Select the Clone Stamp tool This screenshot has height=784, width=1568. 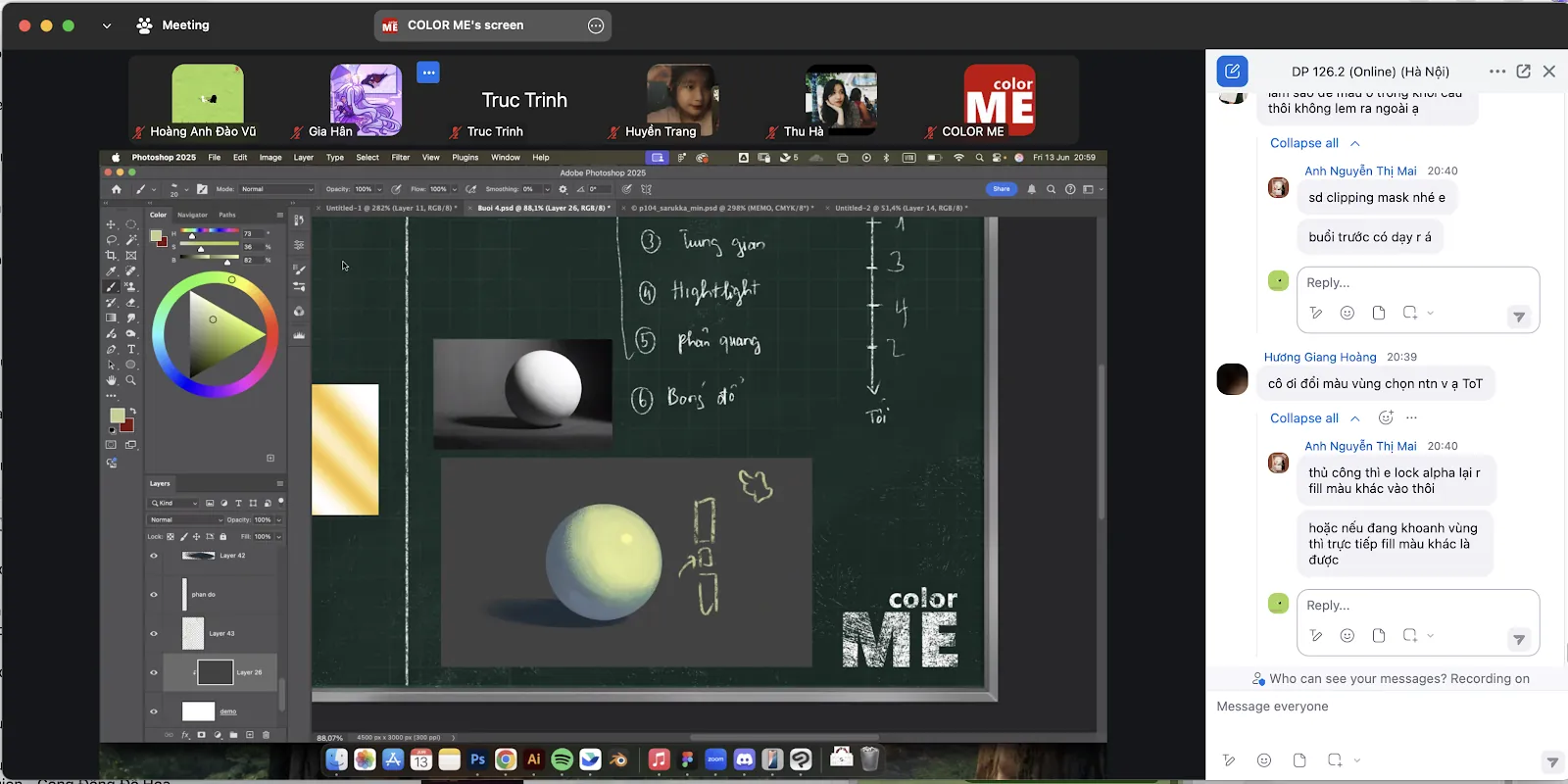[x=130, y=287]
